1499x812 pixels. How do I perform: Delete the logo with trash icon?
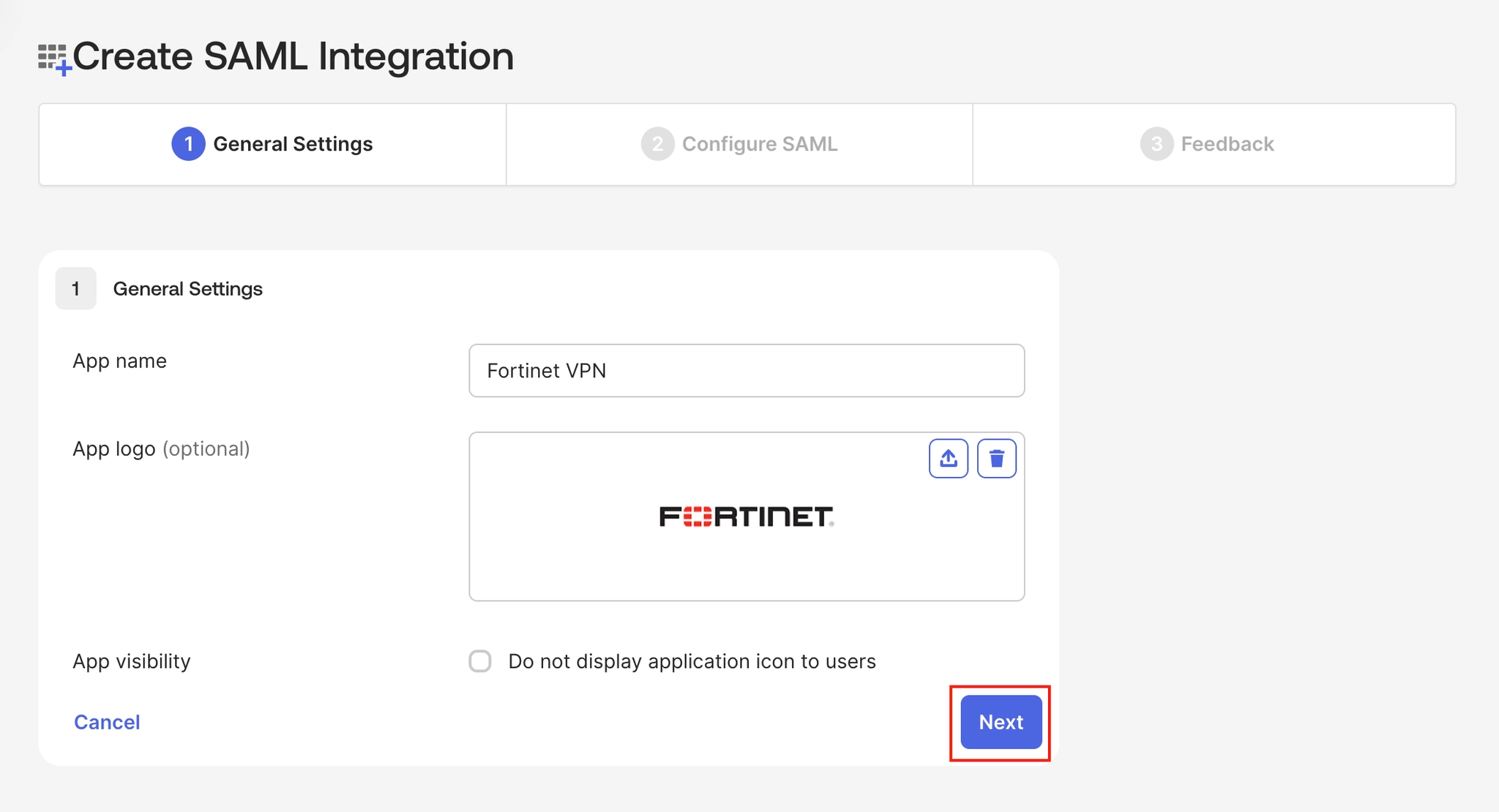click(x=997, y=459)
